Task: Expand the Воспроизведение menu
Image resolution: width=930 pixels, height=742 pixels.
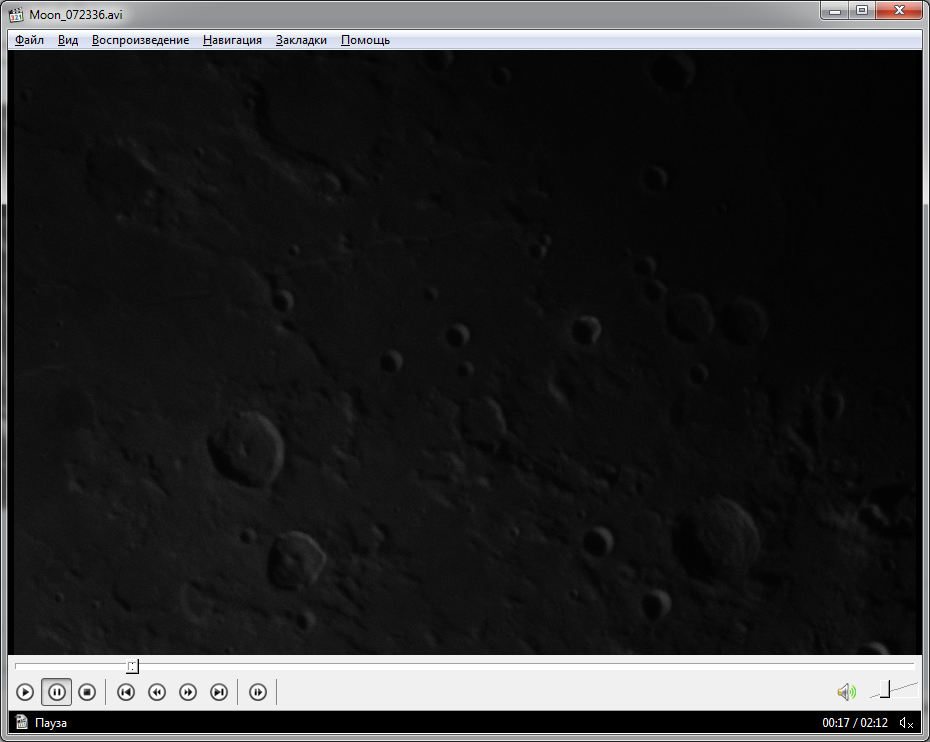Action: pyautogui.click(x=140, y=40)
